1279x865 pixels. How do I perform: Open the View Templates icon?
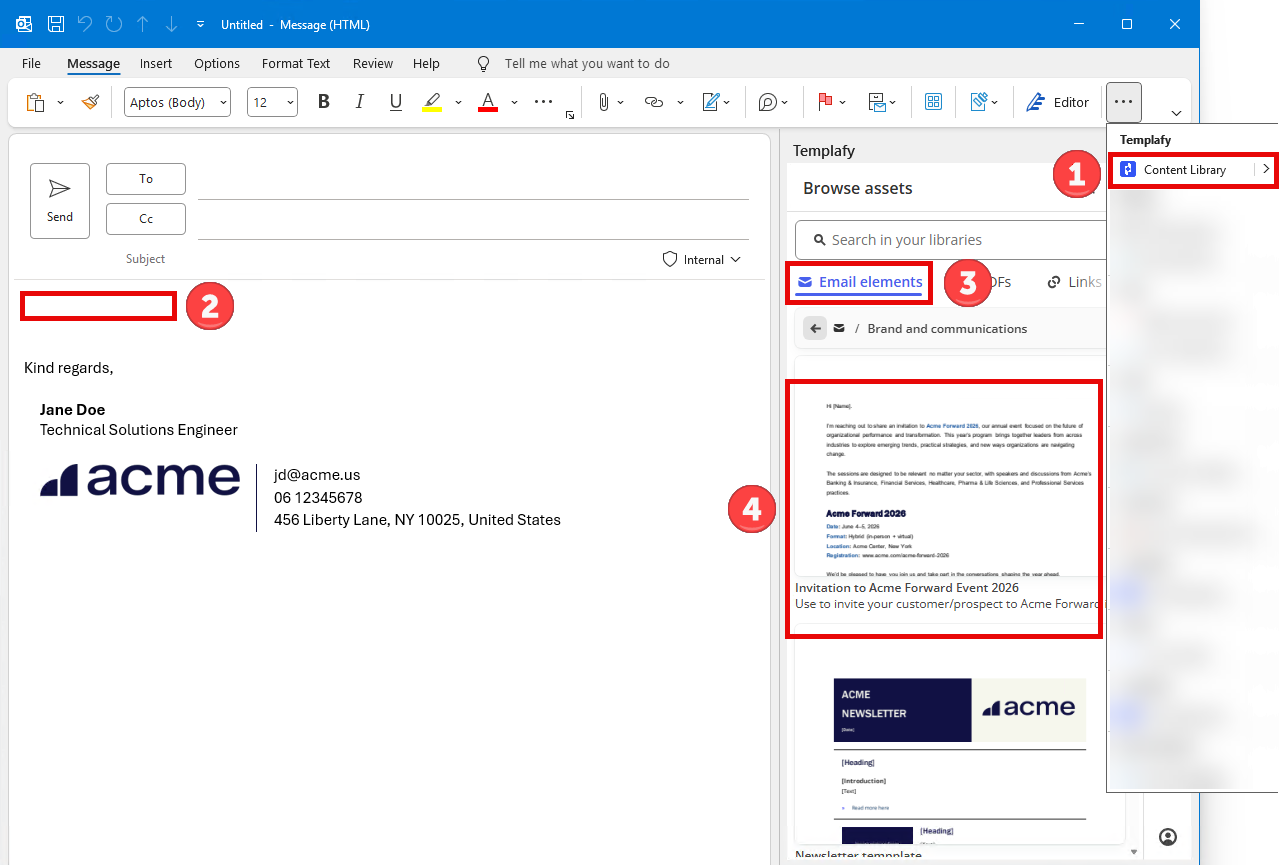pos(979,102)
